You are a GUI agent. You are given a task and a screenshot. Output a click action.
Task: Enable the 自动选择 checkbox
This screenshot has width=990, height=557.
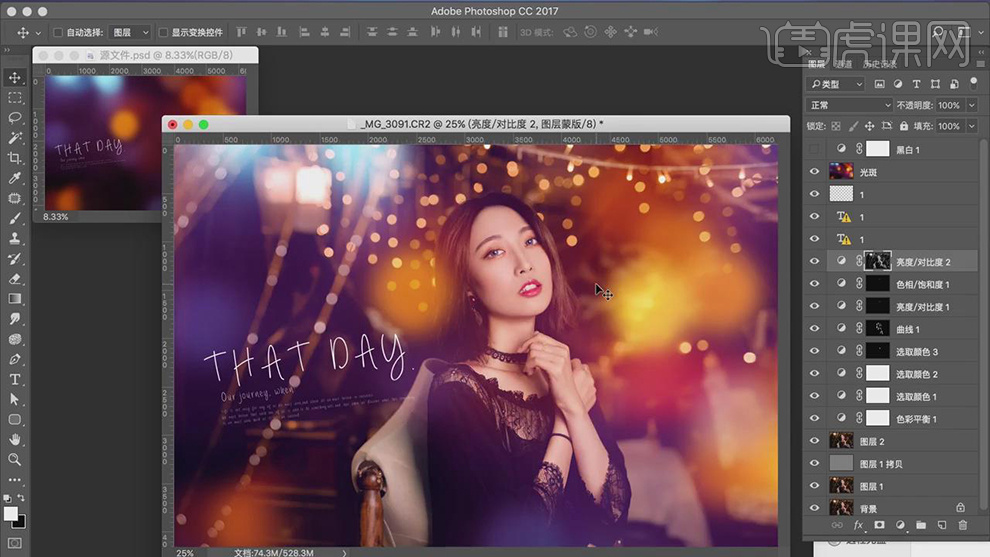point(57,33)
